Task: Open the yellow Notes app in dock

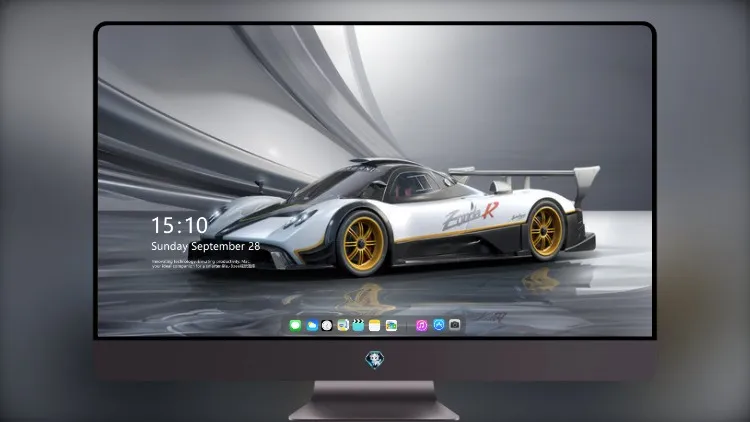Action: [375, 326]
